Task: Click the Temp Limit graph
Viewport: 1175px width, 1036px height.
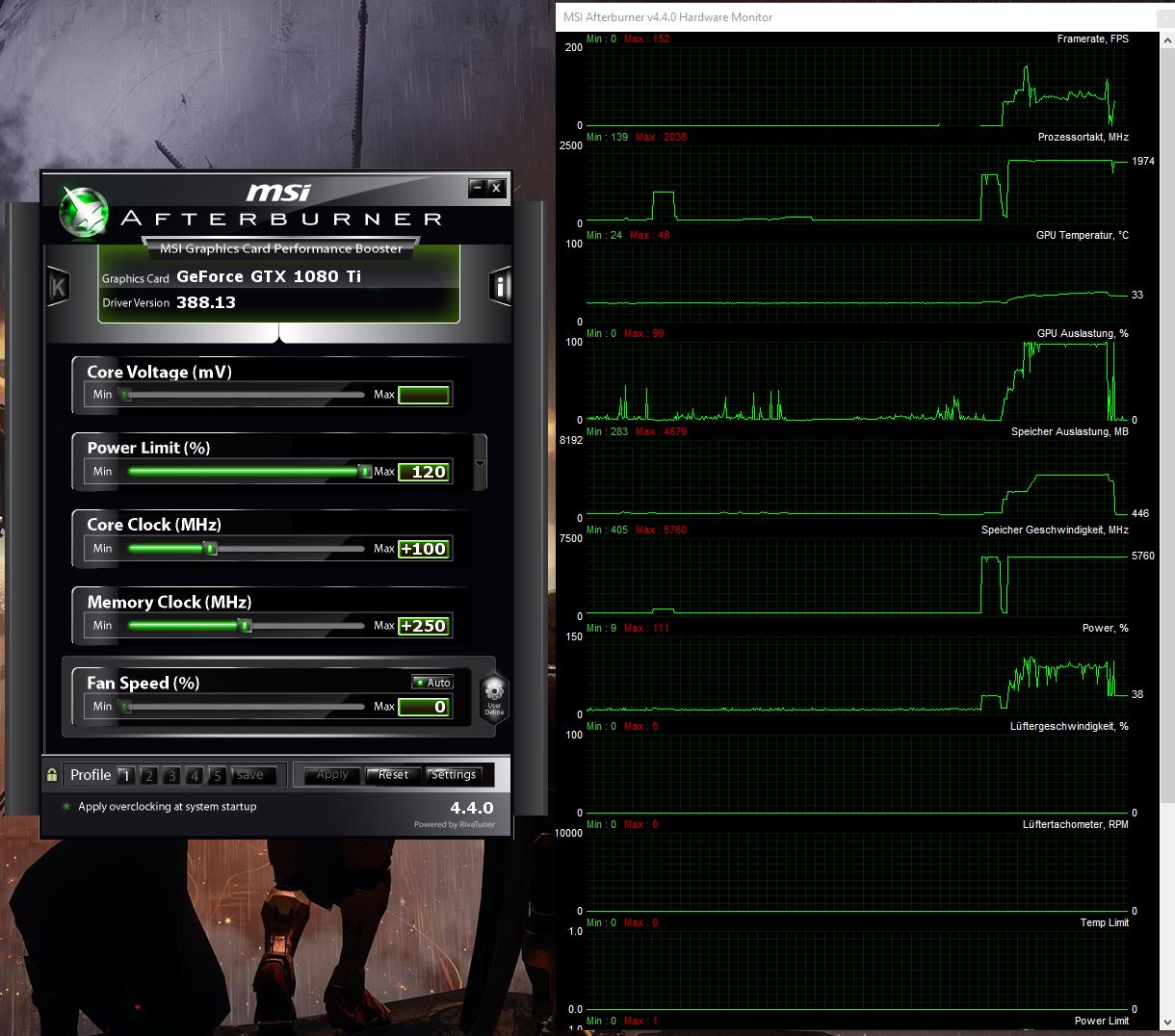Action: tap(856, 970)
